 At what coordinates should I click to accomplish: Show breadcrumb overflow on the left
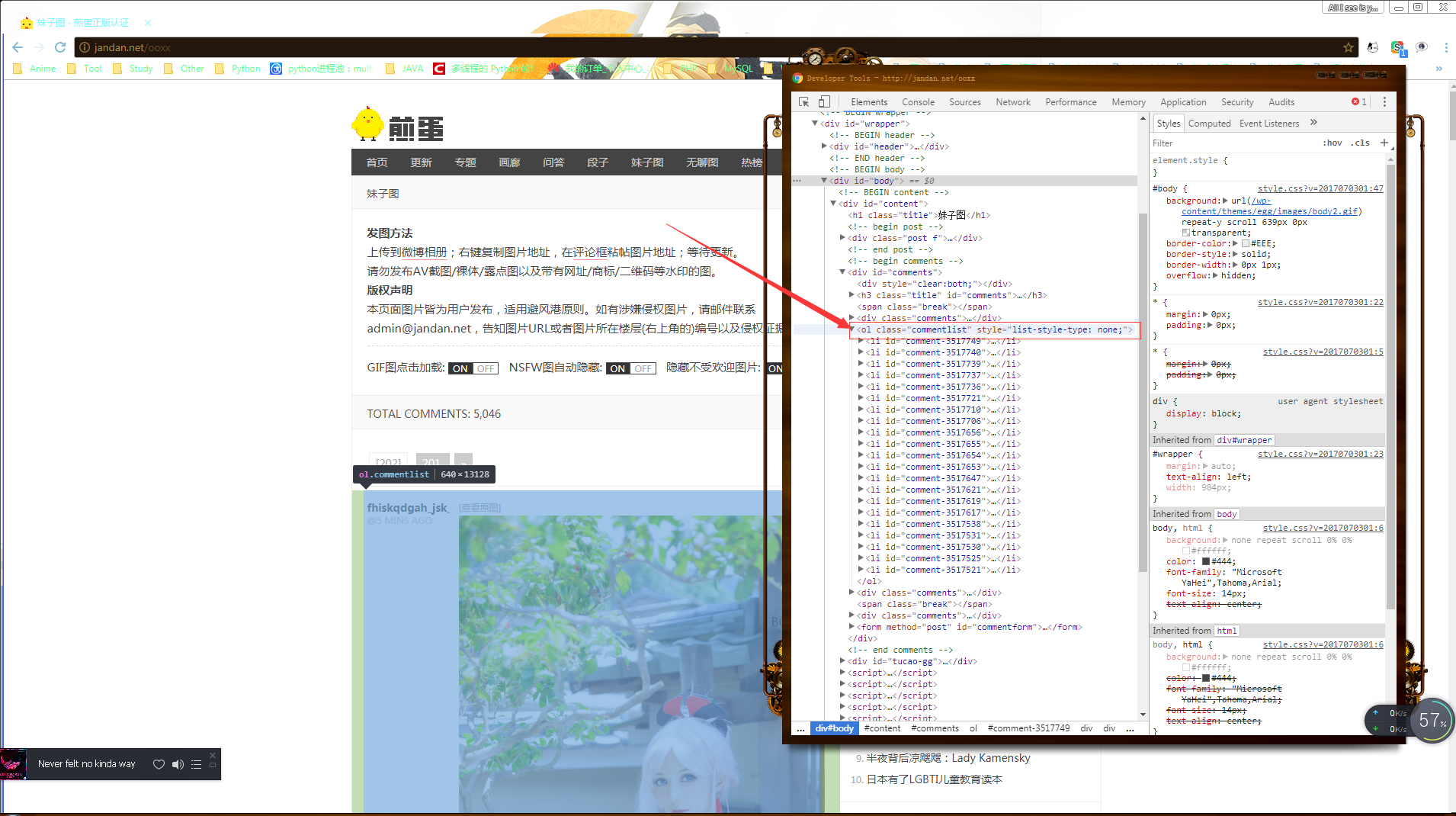800,729
